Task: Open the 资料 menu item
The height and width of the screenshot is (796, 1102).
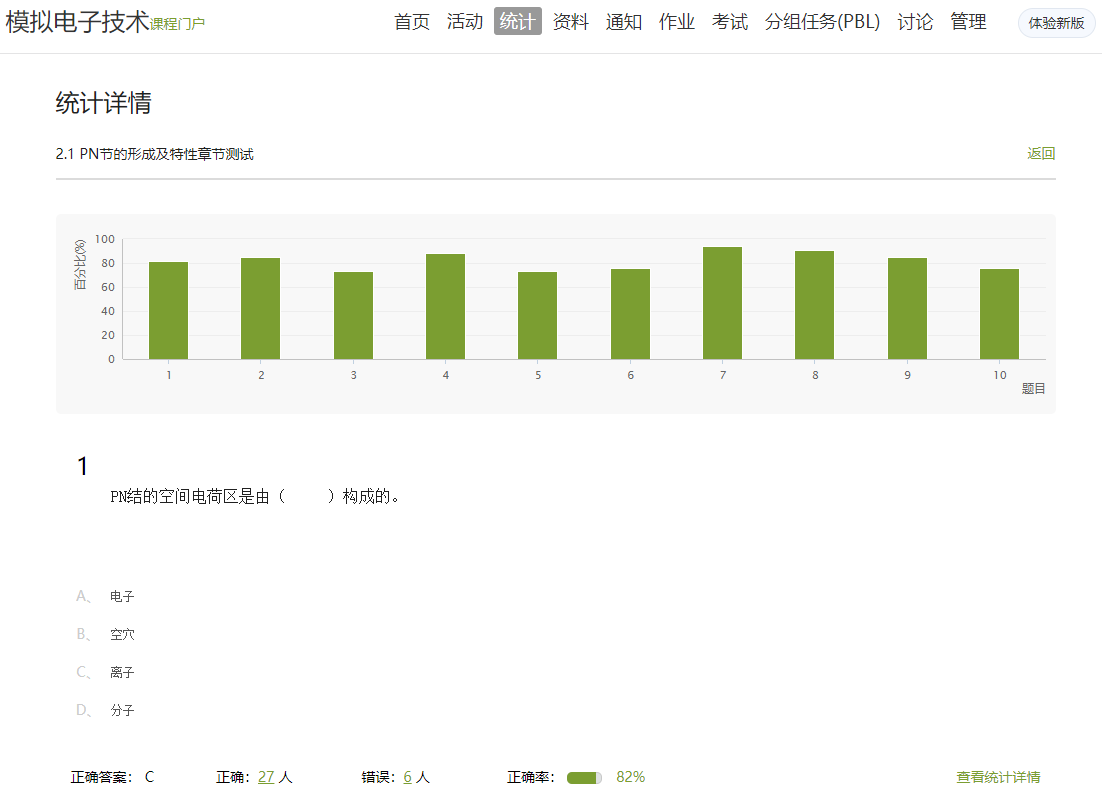Action: (571, 22)
